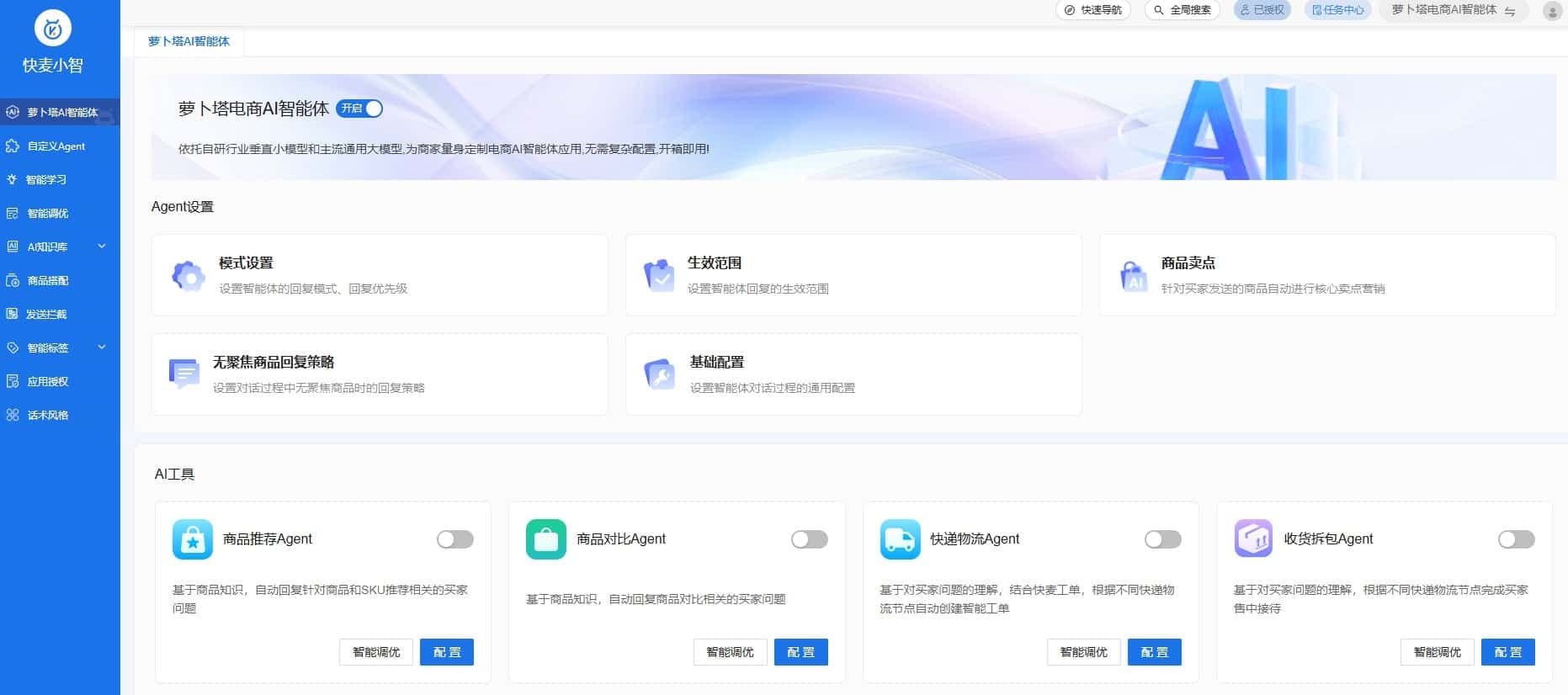Click the AI知识库 sidebar icon
This screenshot has width=1568, height=695.
coord(13,247)
